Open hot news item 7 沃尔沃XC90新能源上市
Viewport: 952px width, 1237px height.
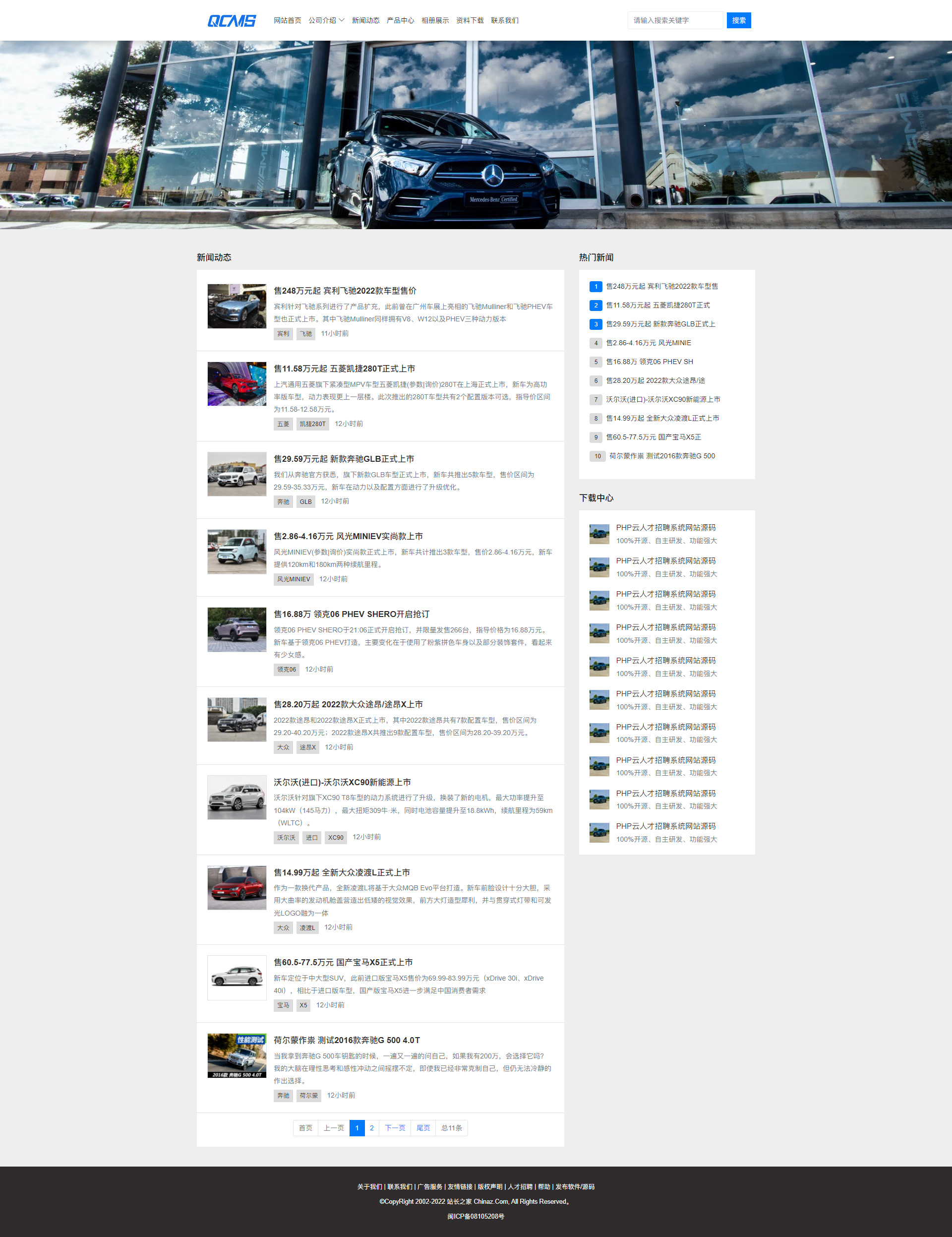662,399
